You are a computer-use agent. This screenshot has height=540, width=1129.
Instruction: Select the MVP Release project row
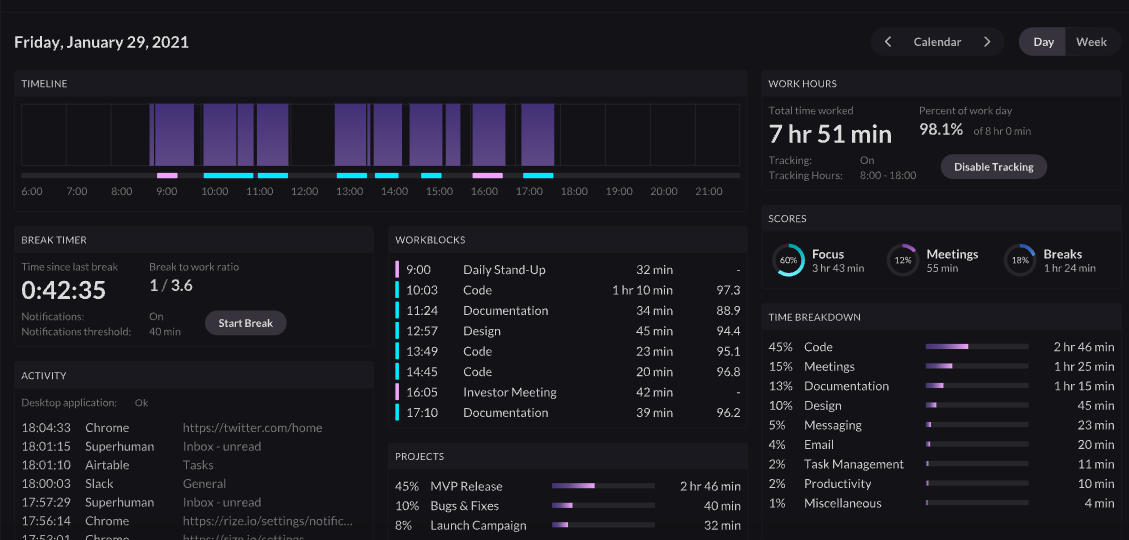pos(568,486)
